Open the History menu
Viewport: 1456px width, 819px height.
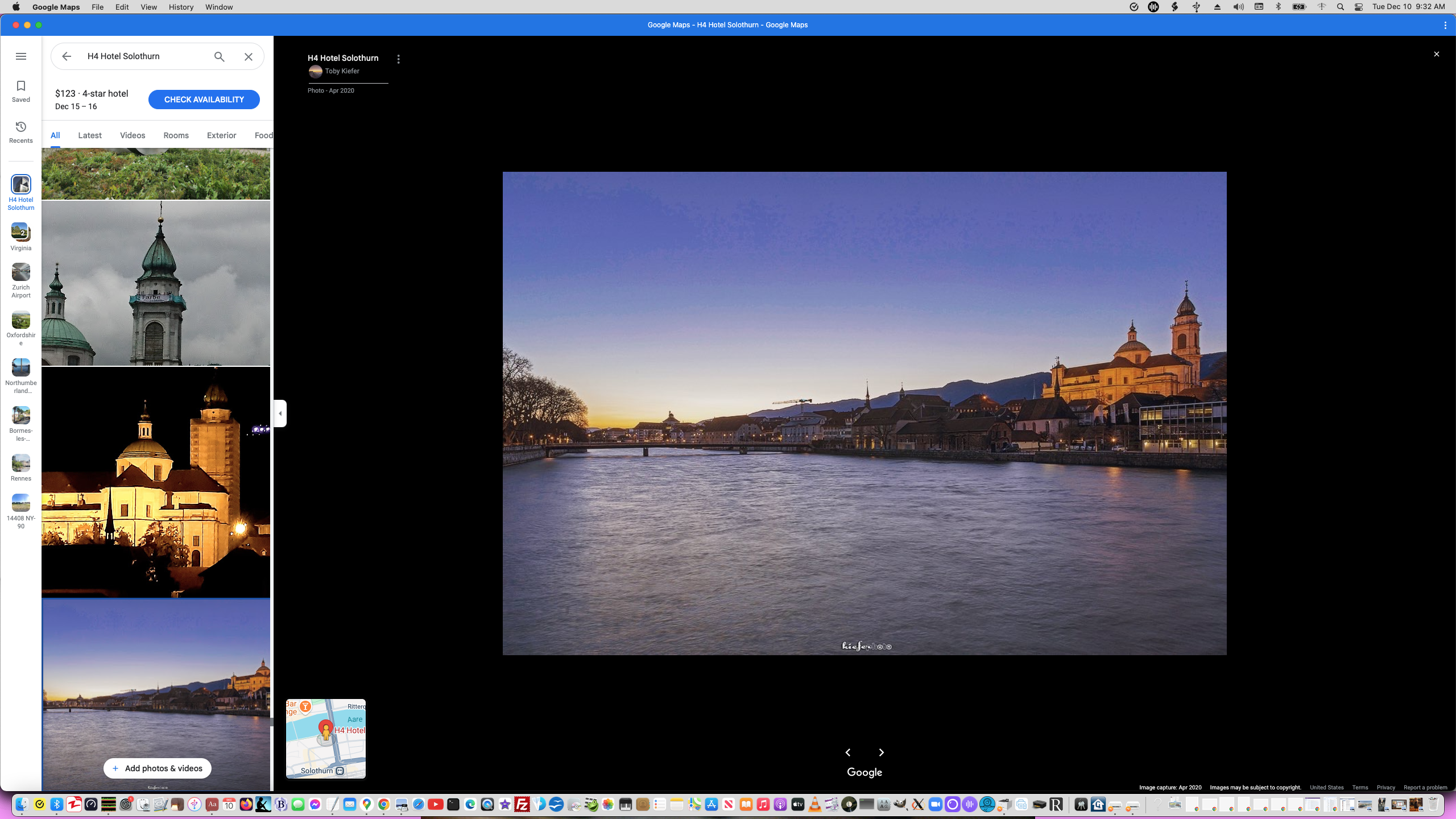(x=181, y=7)
